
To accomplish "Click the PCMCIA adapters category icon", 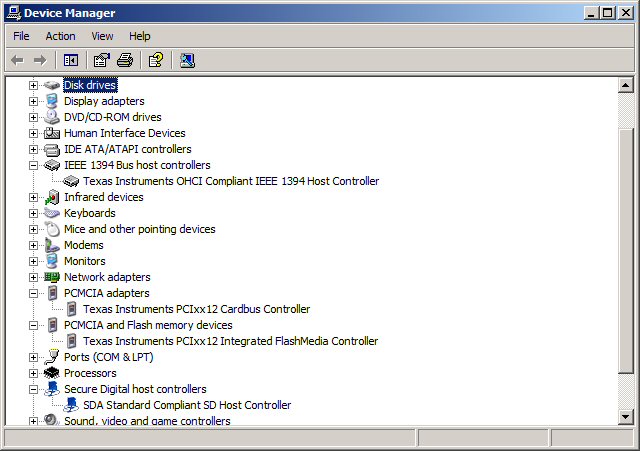I will tap(52, 293).
